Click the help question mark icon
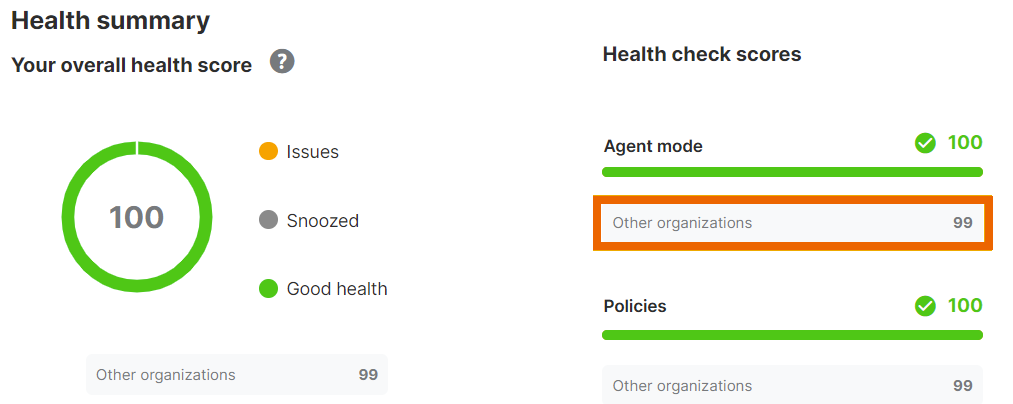 282,63
